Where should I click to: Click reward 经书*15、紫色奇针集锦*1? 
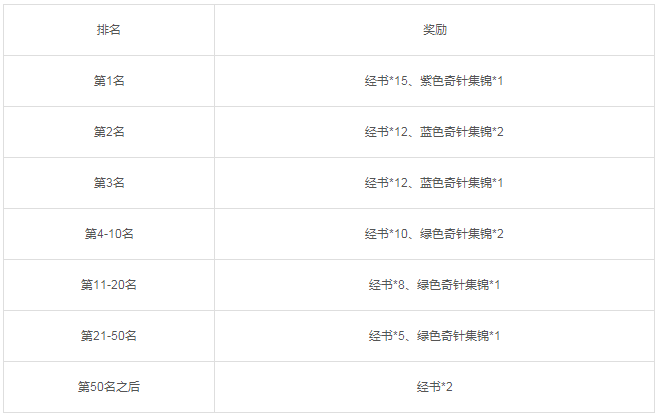434,81
